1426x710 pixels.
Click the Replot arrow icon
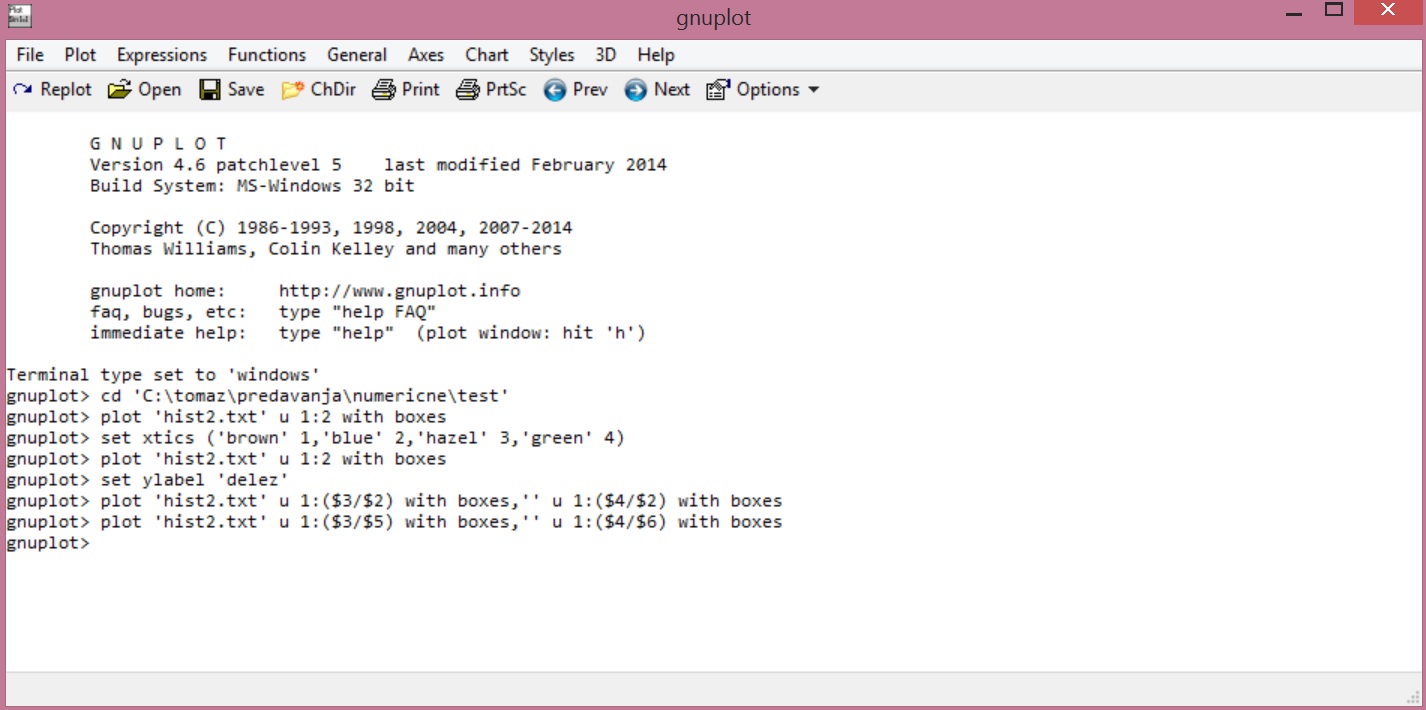(x=22, y=90)
